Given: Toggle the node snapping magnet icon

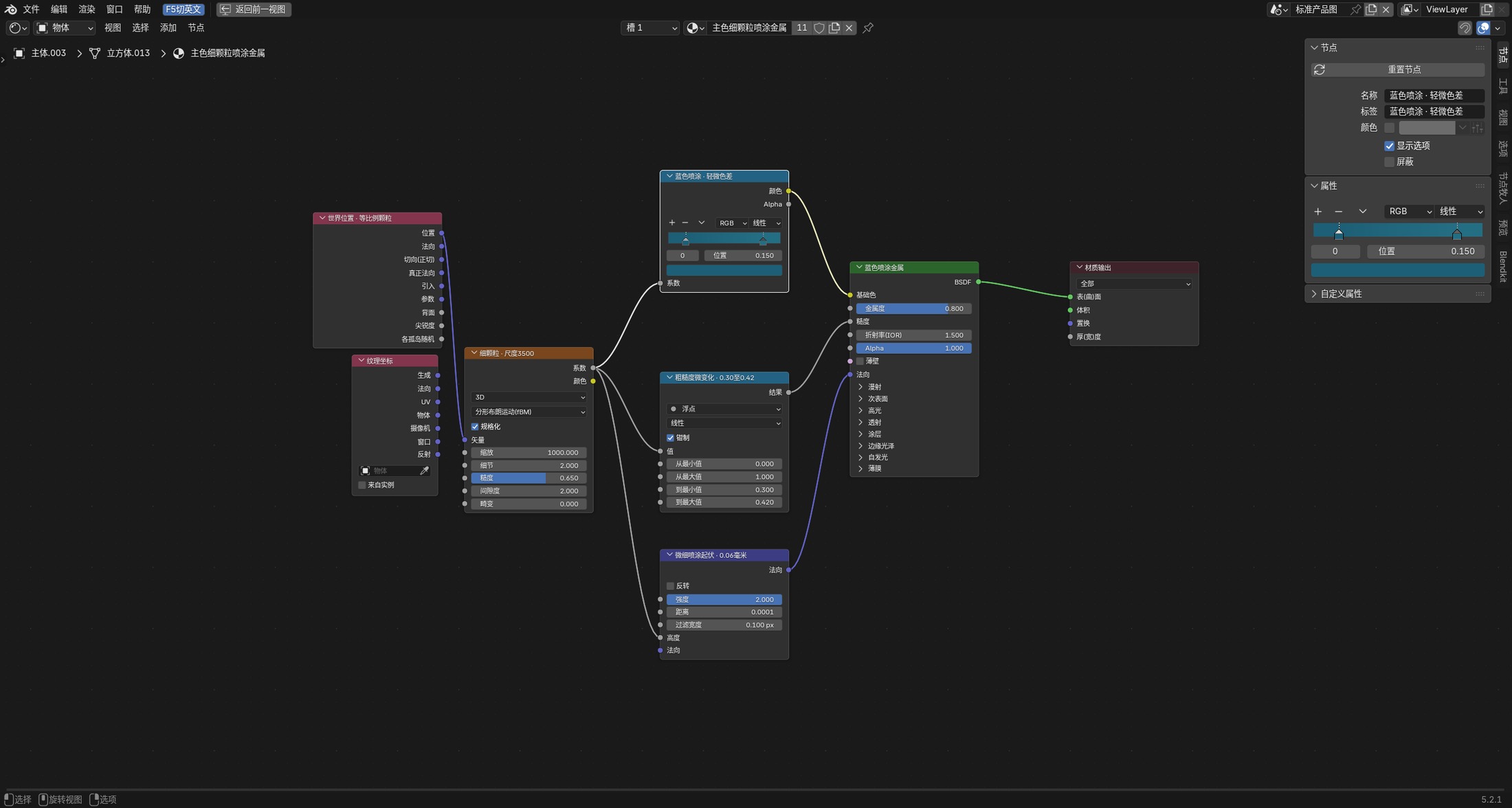Looking at the screenshot, I should 1465,27.
